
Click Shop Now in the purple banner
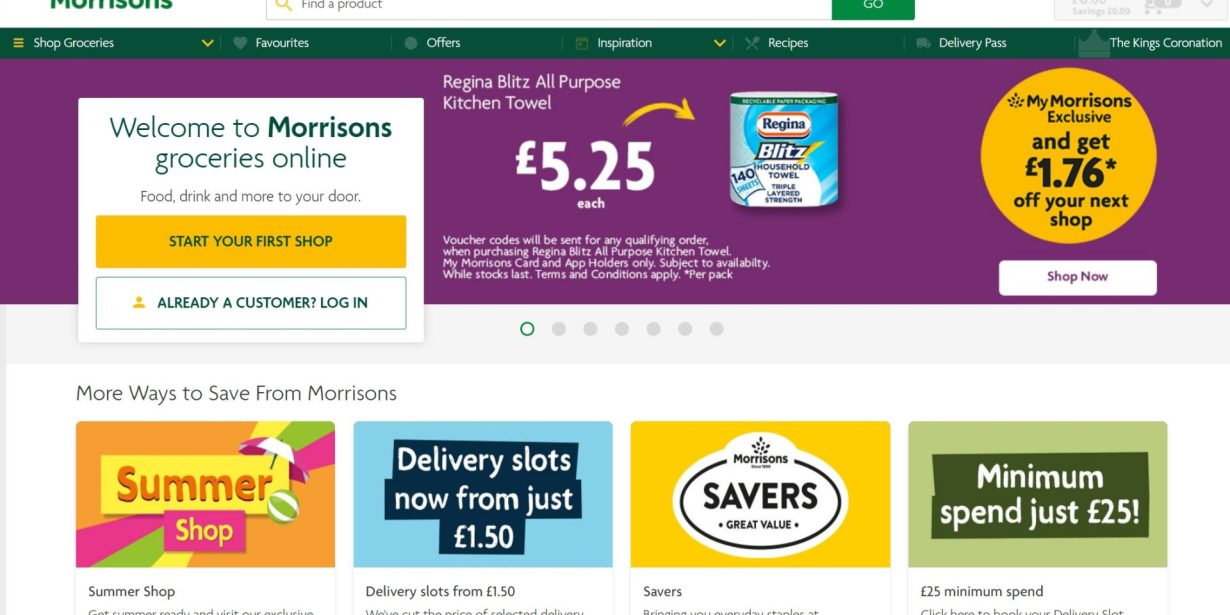[1077, 277]
